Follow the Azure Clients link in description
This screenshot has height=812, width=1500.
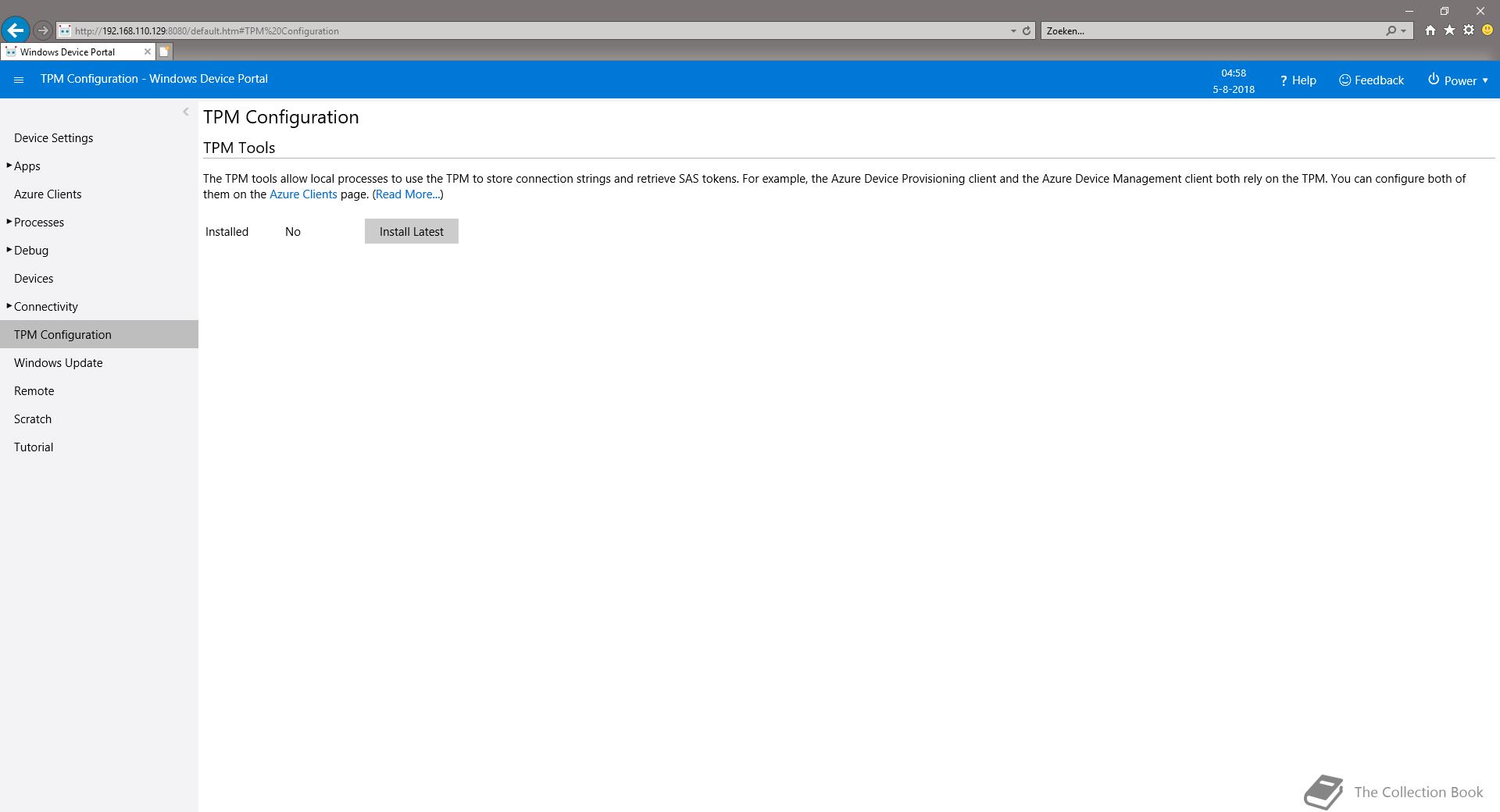tap(303, 194)
